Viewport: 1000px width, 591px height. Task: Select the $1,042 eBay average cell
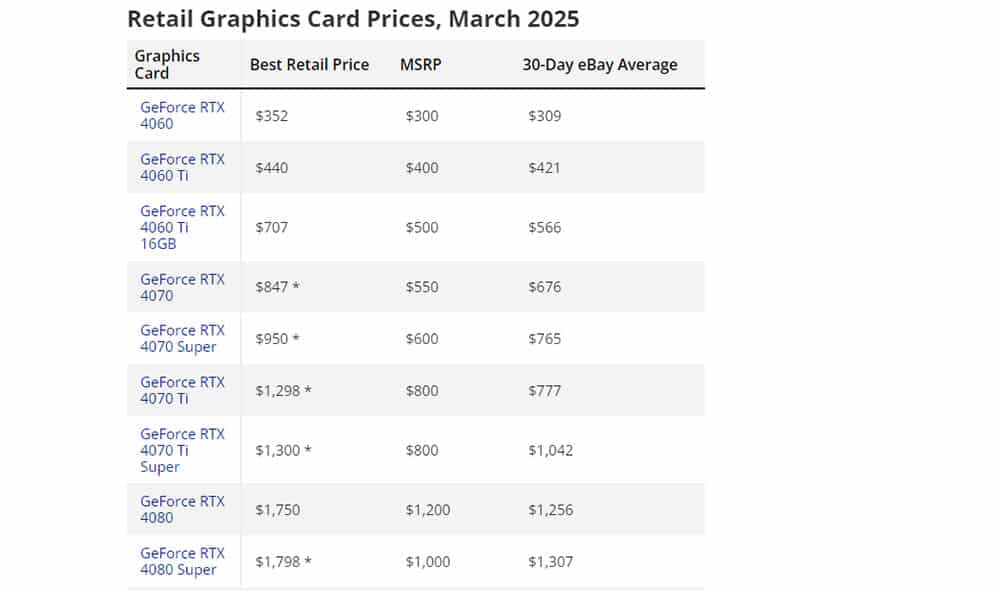pyautogui.click(x=550, y=450)
